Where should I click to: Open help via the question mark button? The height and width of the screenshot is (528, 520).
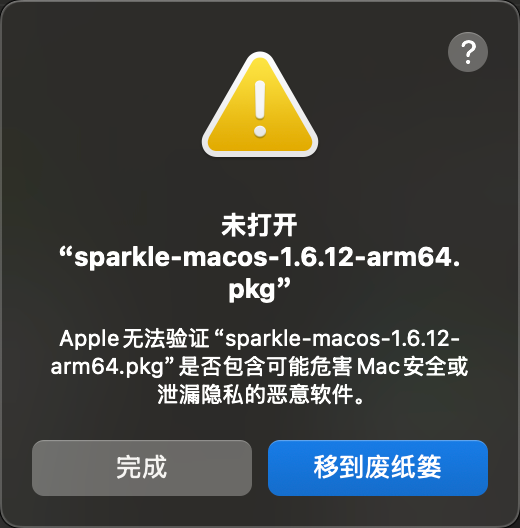[468, 52]
